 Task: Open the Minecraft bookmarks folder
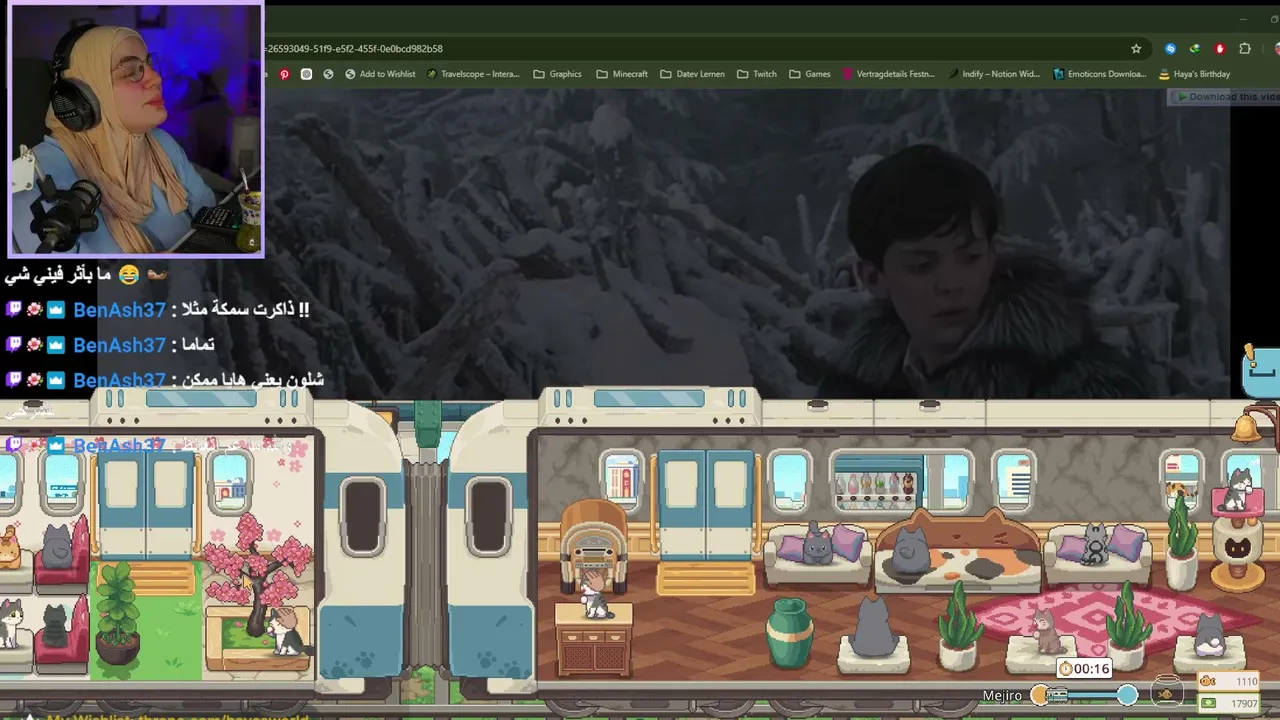622,74
